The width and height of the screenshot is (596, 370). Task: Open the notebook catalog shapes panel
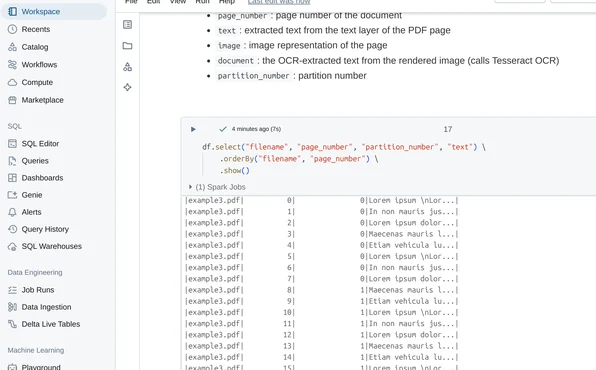128,67
